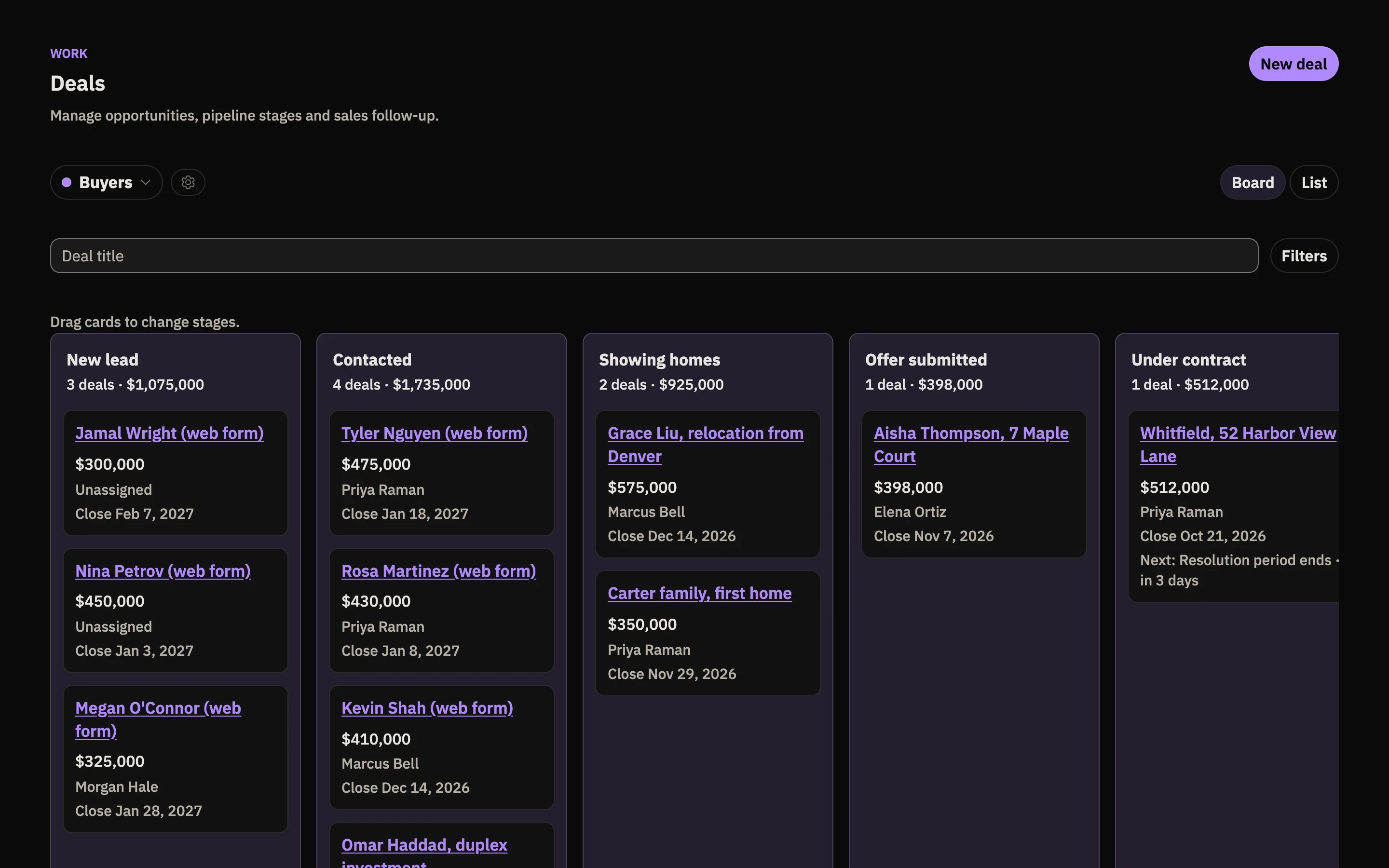The image size is (1389, 868).
Task: Click the $300,000 amount on Jamal Wright card
Action: coord(109,464)
